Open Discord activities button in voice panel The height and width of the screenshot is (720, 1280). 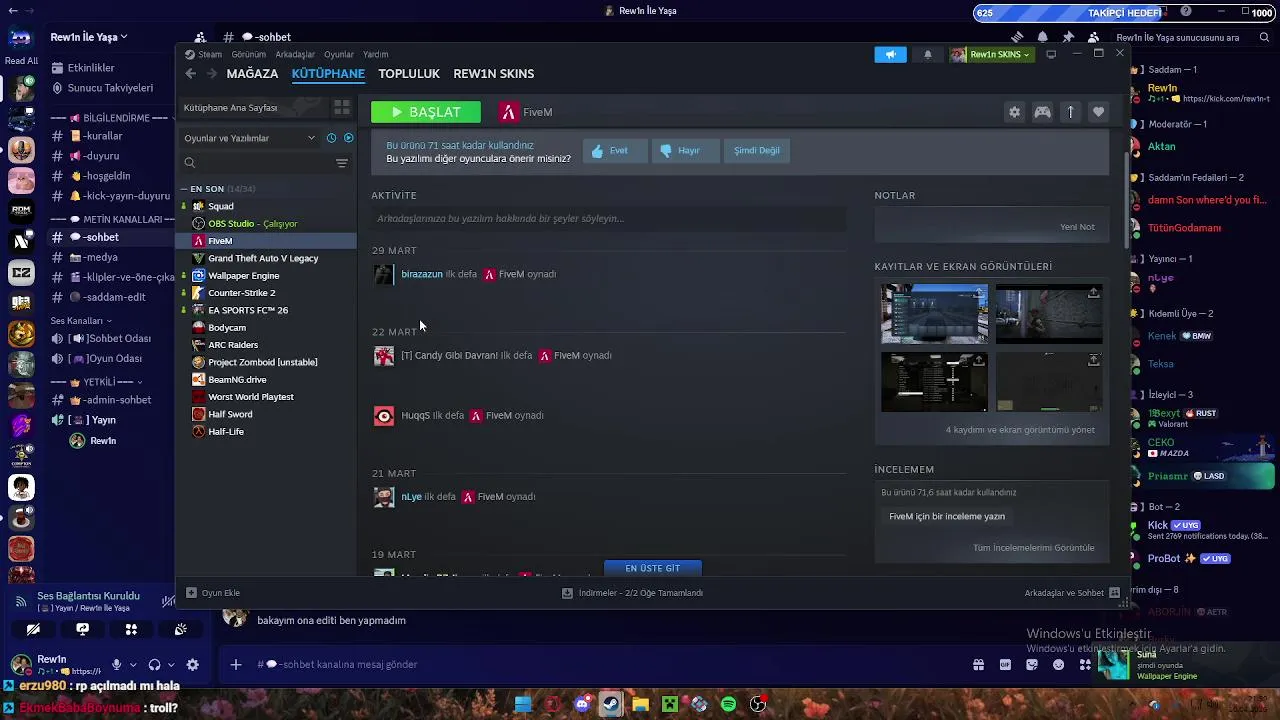point(131,629)
